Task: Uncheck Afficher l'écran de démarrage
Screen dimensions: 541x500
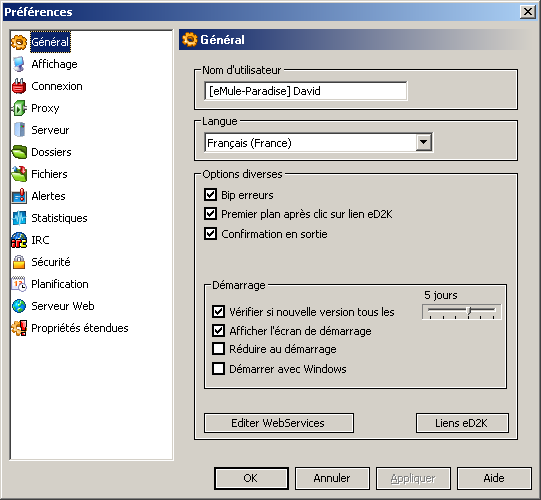Action: [218, 331]
